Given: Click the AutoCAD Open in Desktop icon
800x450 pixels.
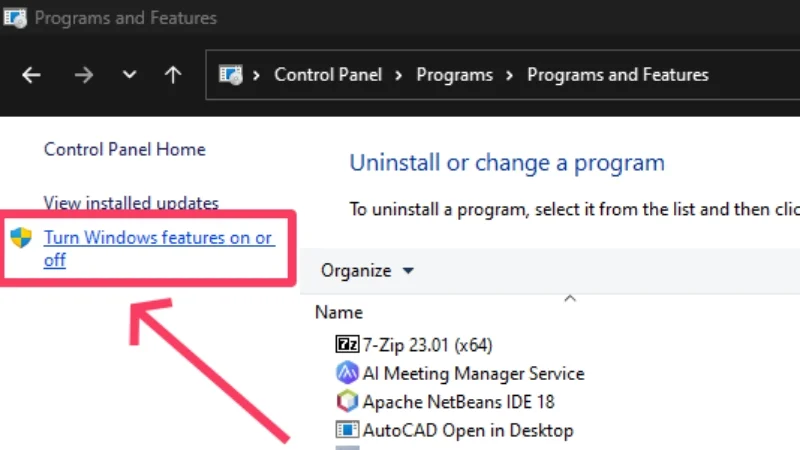Looking at the screenshot, I should [x=346, y=430].
